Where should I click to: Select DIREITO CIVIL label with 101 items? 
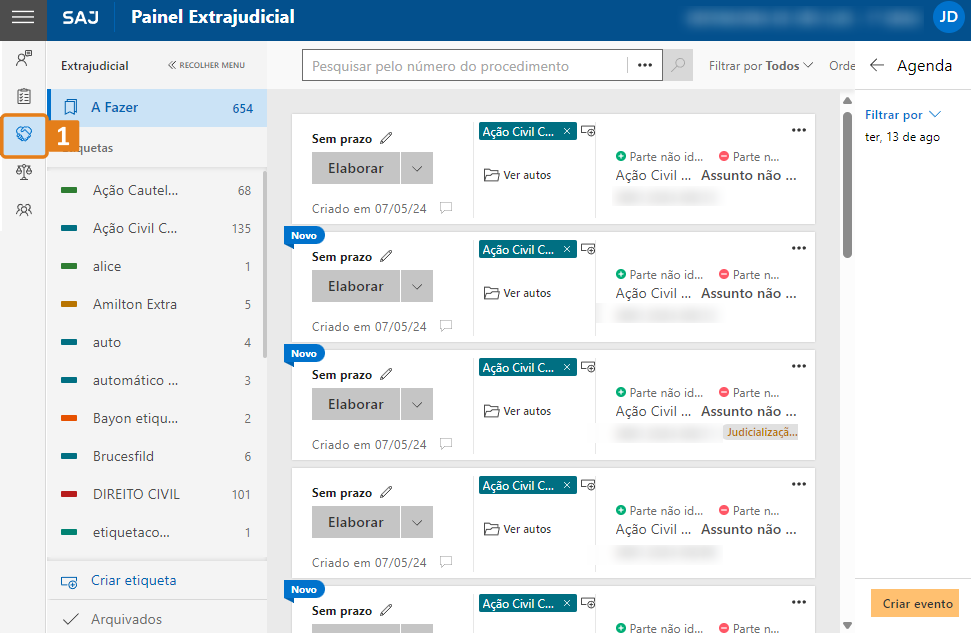(x=156, y=494)
